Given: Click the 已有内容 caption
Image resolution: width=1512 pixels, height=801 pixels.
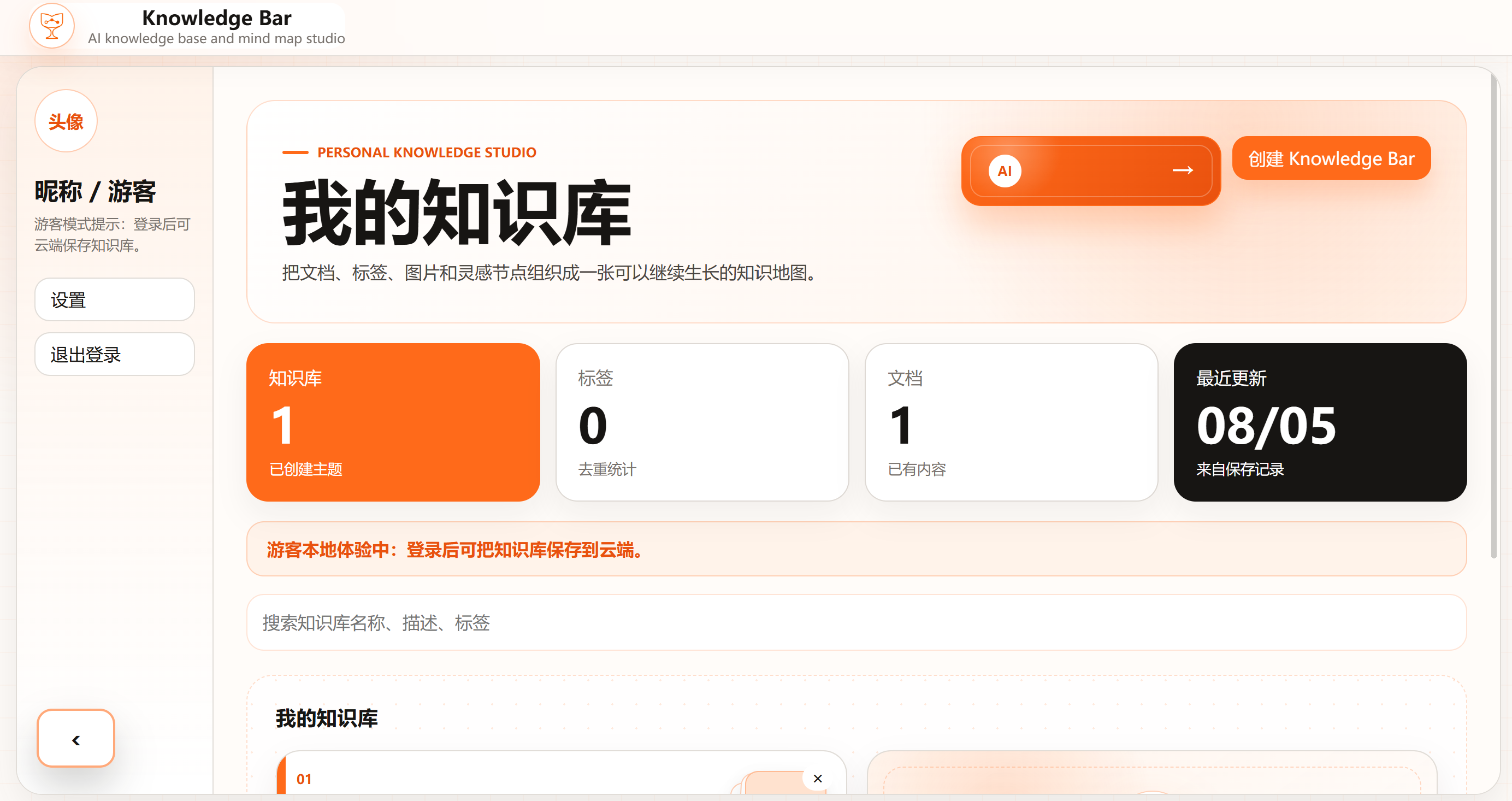Looking at the screenshot, I should click(x=916, y=469).
